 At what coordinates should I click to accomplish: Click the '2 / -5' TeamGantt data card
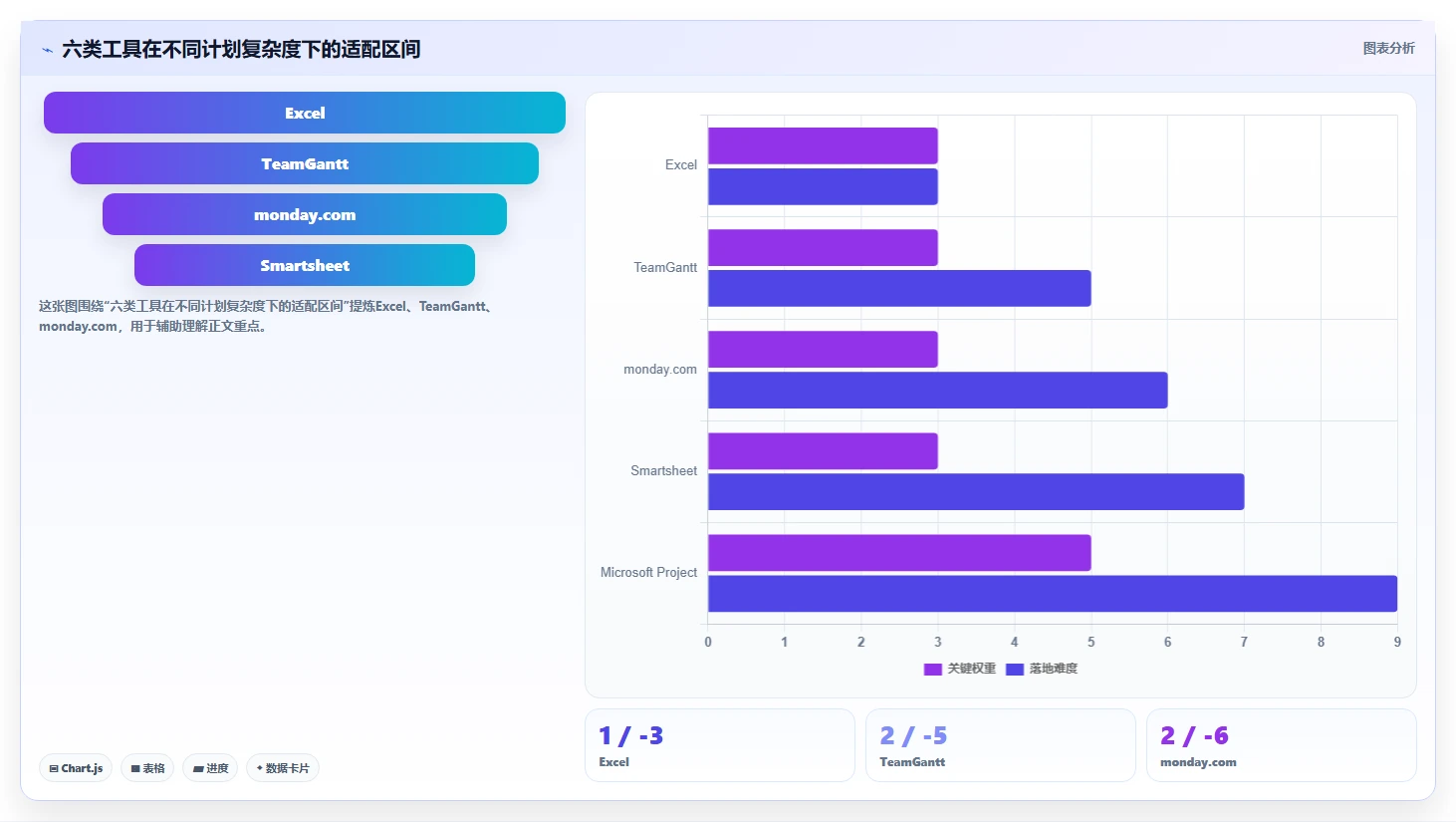[x=1000, y=745]
